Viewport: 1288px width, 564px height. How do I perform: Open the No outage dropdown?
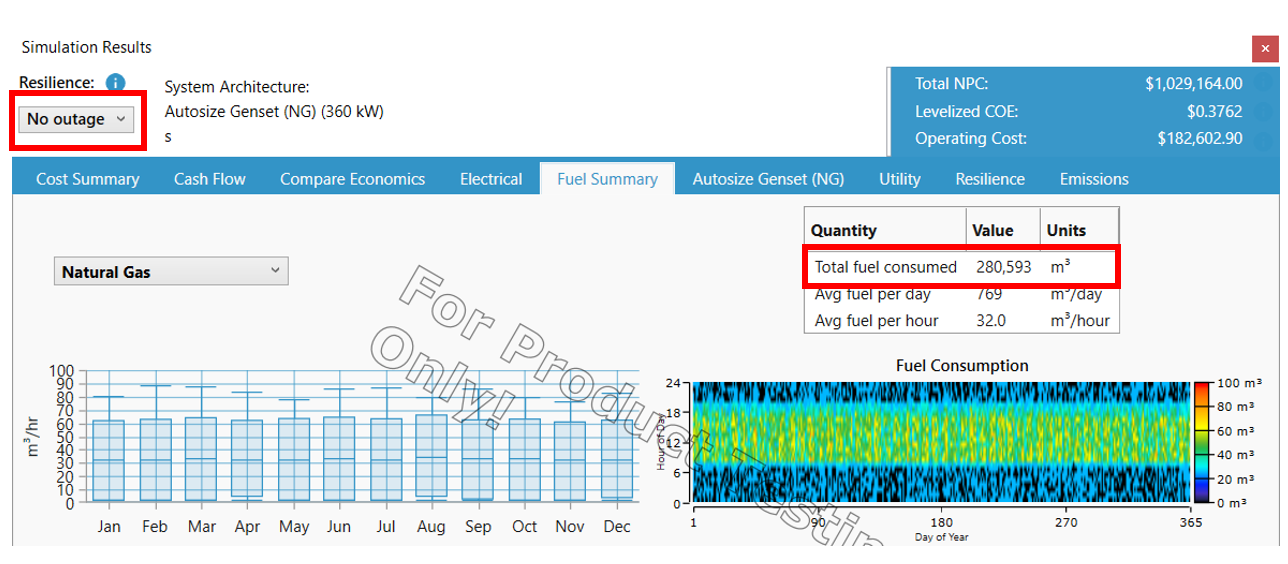(x=77, y=119)
